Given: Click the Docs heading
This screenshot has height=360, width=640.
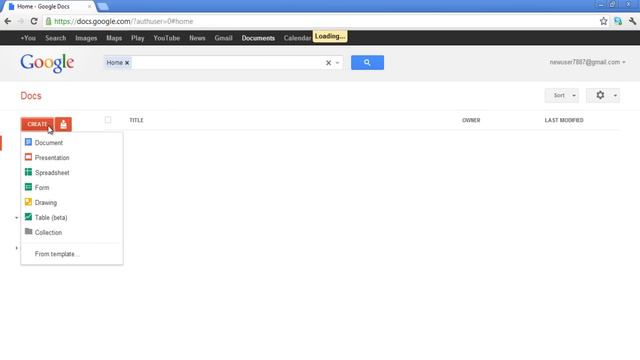Looking at the screenshot, I should pos(31,96).
